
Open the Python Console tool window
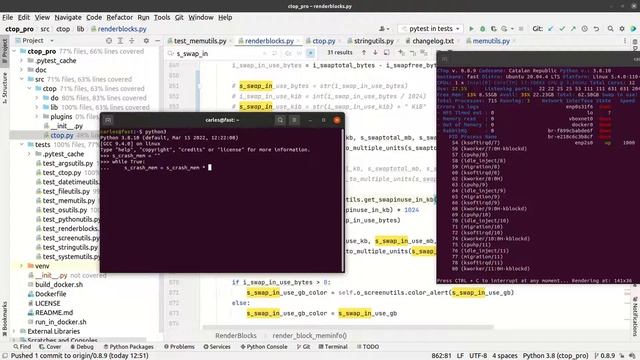point(264,347)
